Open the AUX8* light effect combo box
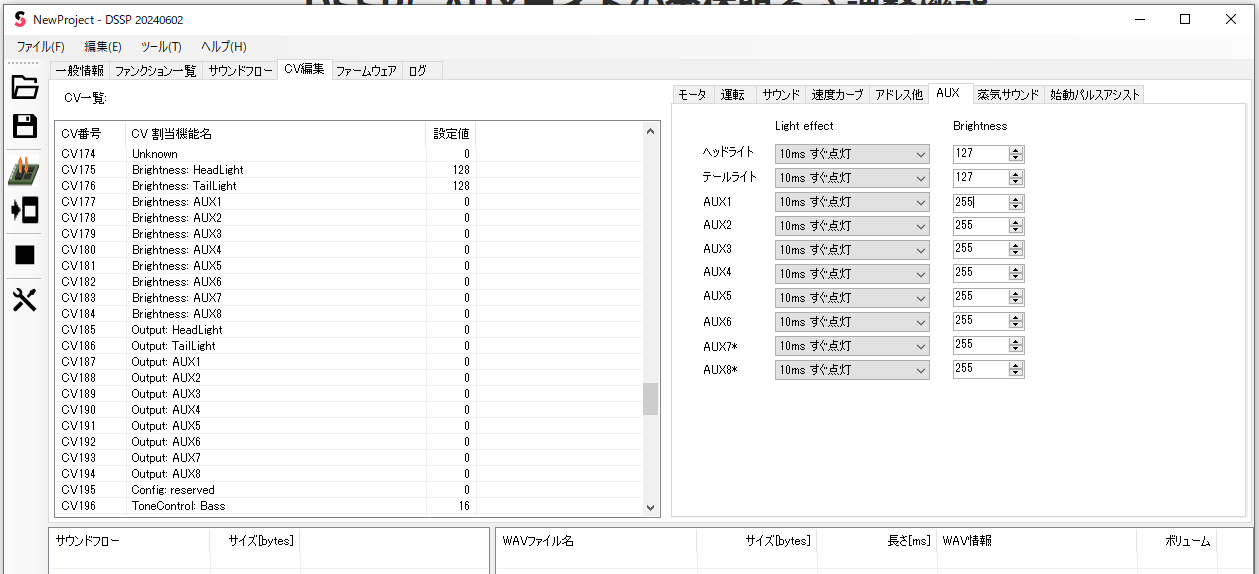This screenshot has width=1259, height=574. pos(851,370)
